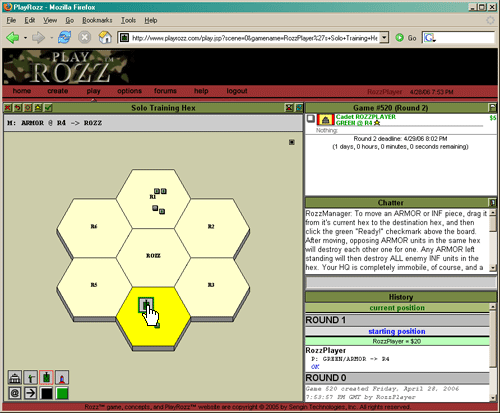Click the RozzPlayer HQ flag icon in game panel

[325, 119]
